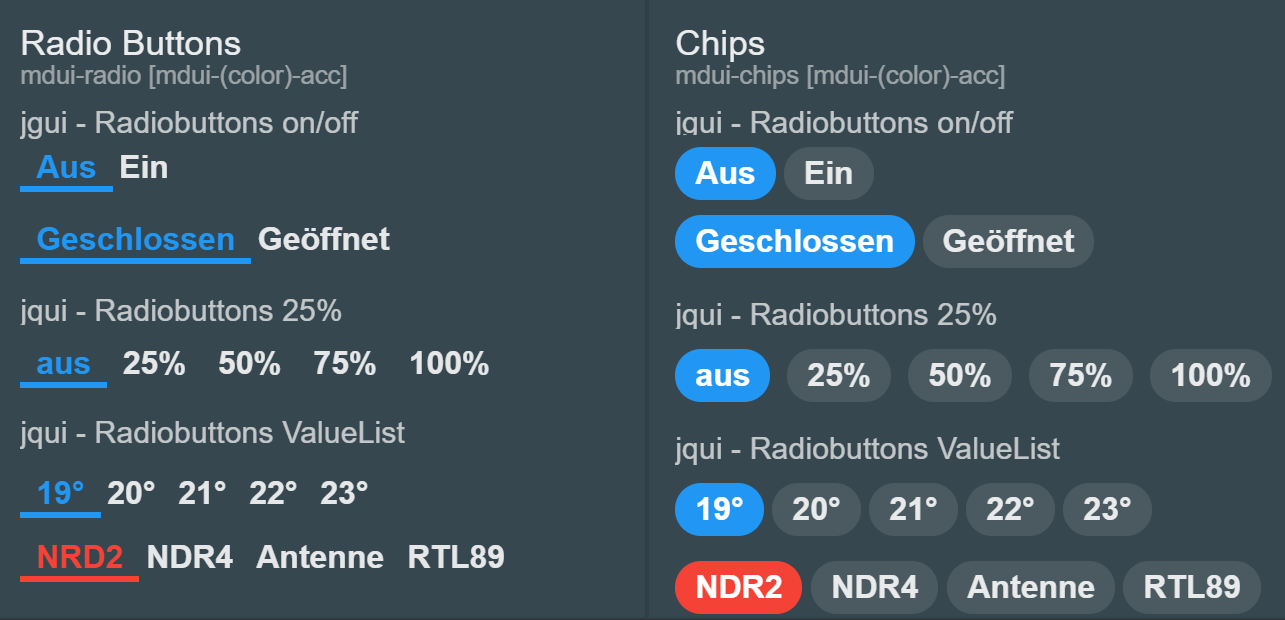Click the 'NDR4' chip
Viewport: 1285px width, 620px height.
pyautogui.click(x=874, y=587)
